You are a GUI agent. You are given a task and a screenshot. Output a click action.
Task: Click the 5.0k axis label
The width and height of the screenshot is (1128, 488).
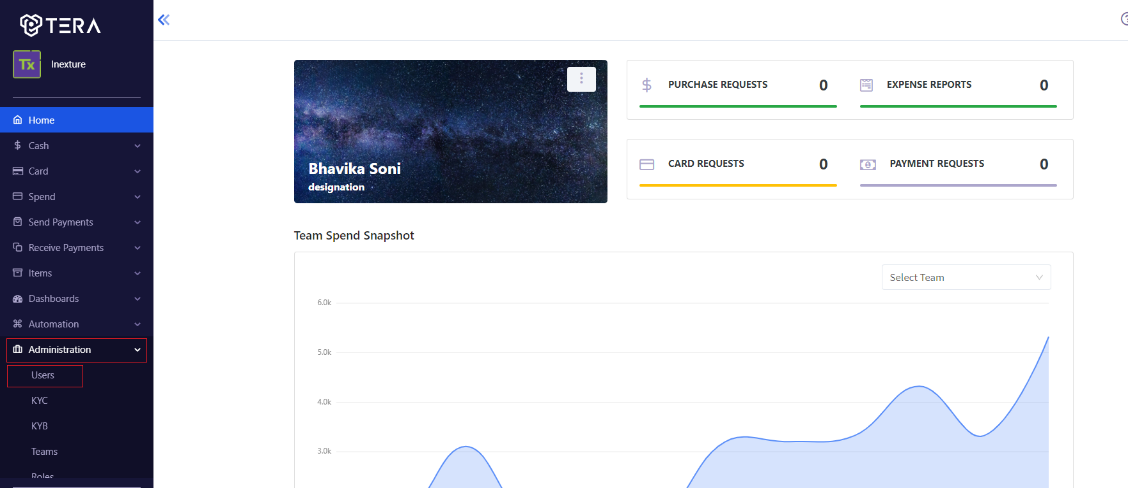tap(324, 352)
